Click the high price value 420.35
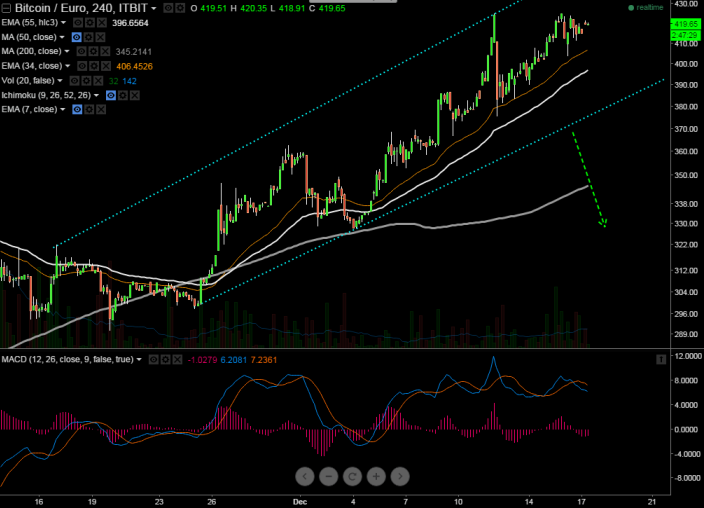 point(254,8)
